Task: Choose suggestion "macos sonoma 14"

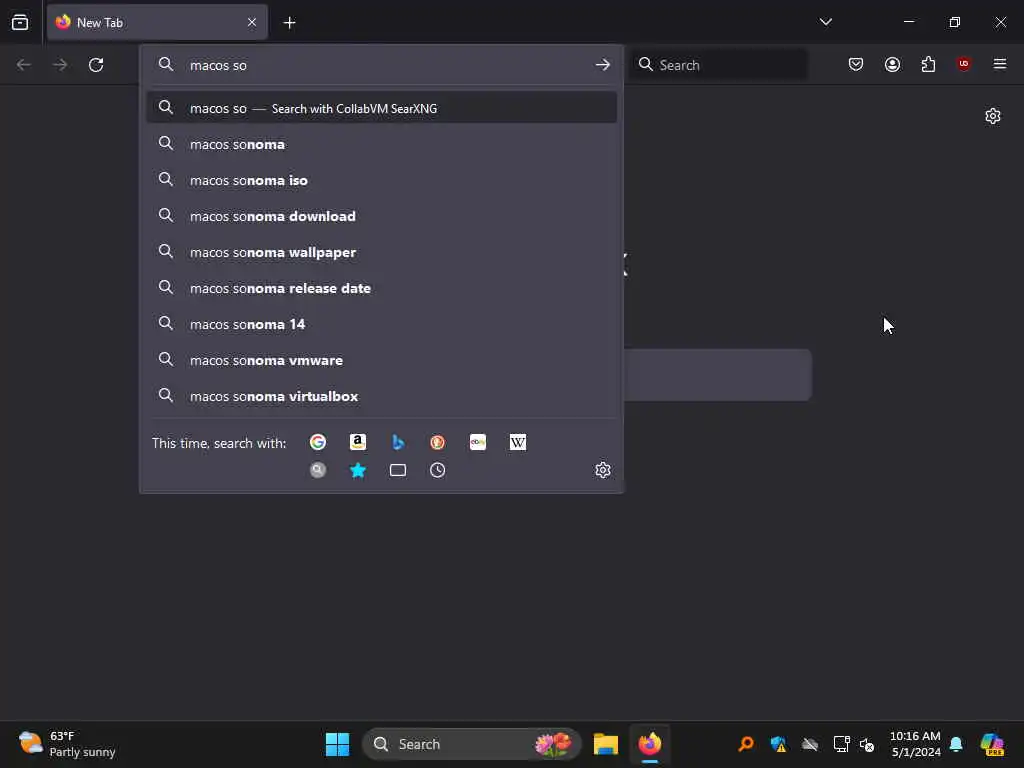Action: [381, 324]
